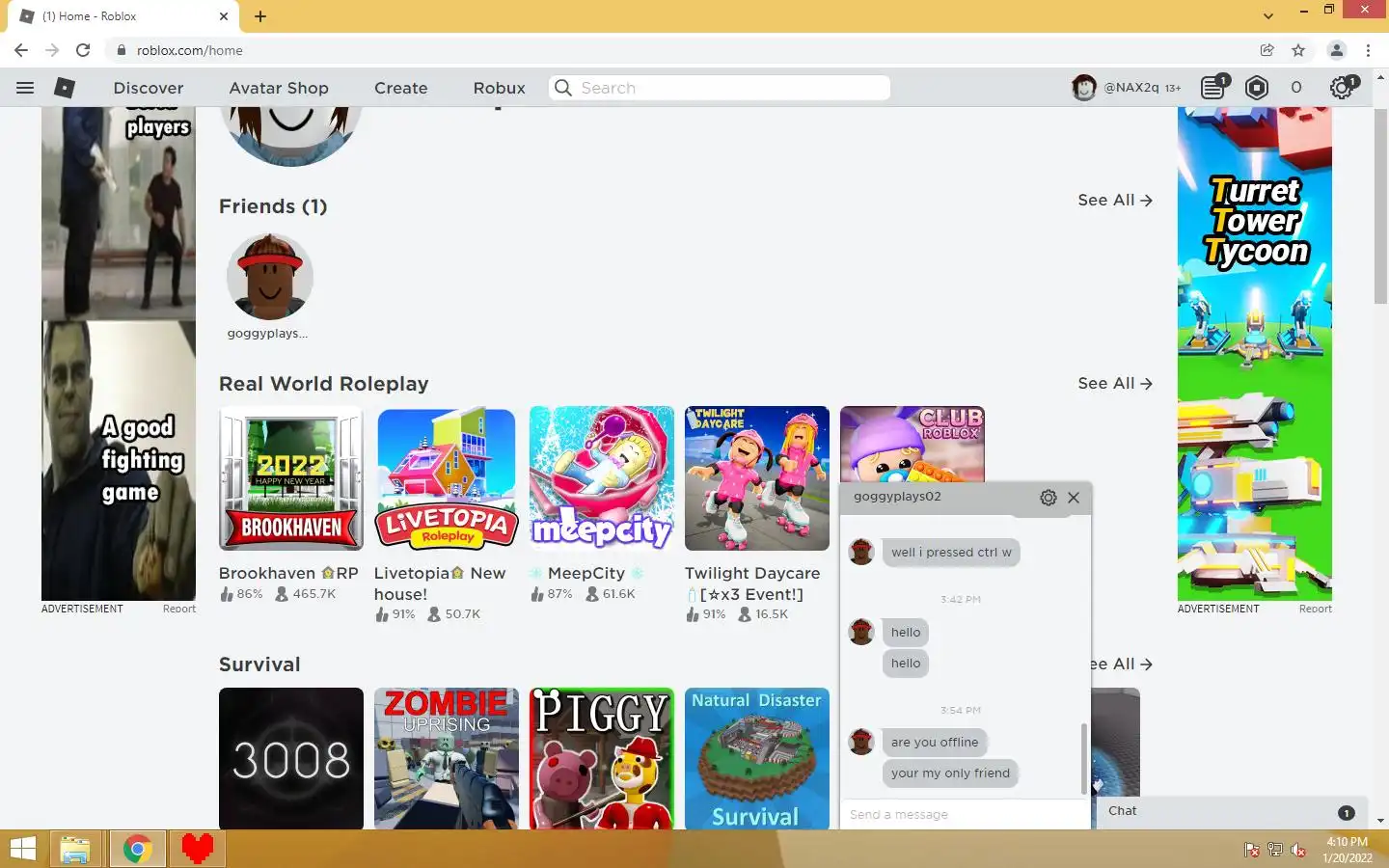The image size is (1389, 868).
Task: Open the Create menu item
Action: [x=401, y=88]
